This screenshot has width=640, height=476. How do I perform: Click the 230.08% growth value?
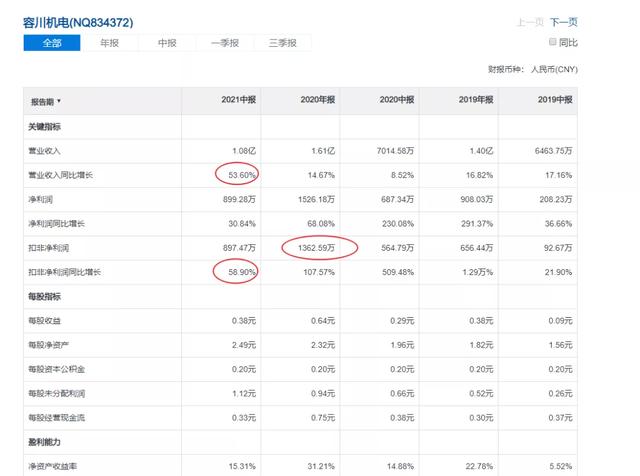point(398,224)
